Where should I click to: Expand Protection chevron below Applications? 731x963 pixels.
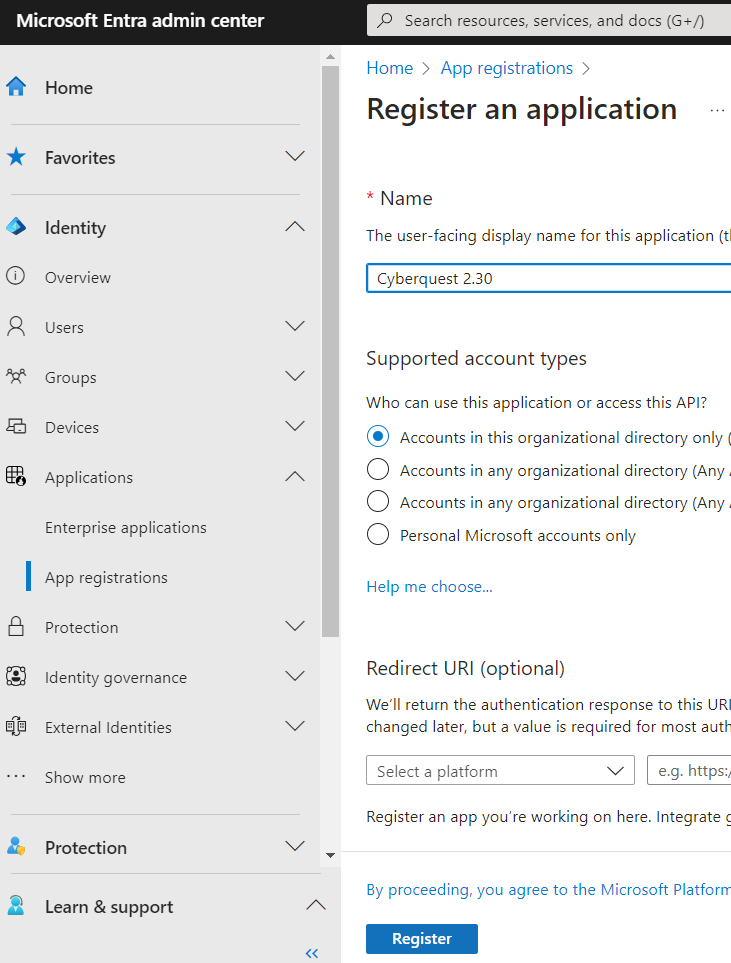[295, 626]
